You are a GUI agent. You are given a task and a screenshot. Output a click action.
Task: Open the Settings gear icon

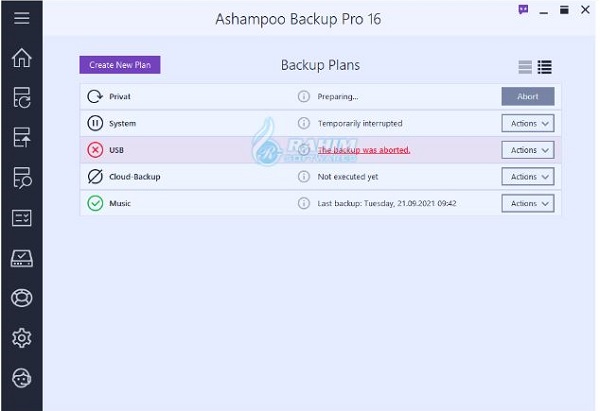tap(21, 338)
